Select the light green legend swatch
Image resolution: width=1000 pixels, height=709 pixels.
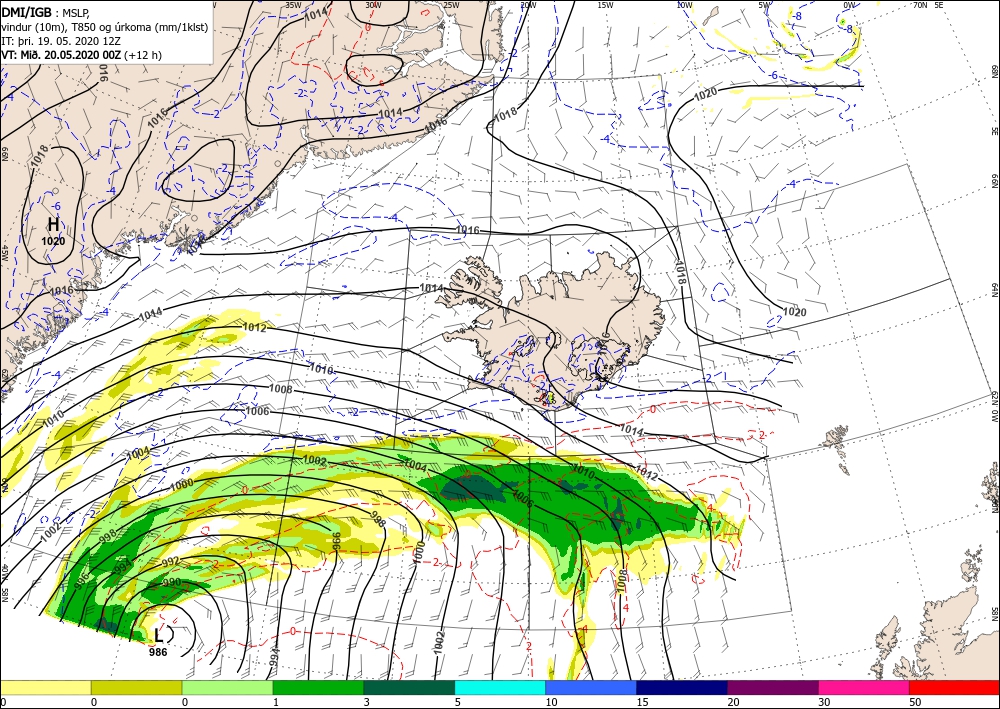[227, 687]
